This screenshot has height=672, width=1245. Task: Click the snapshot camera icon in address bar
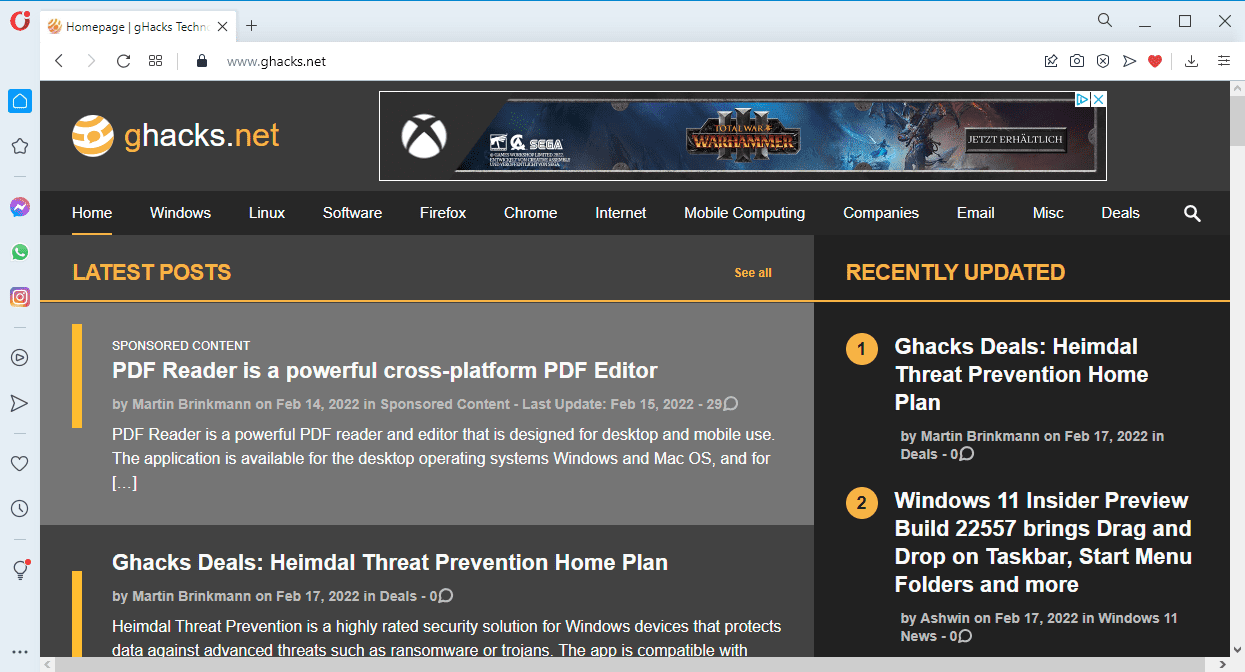(1076, 61)
